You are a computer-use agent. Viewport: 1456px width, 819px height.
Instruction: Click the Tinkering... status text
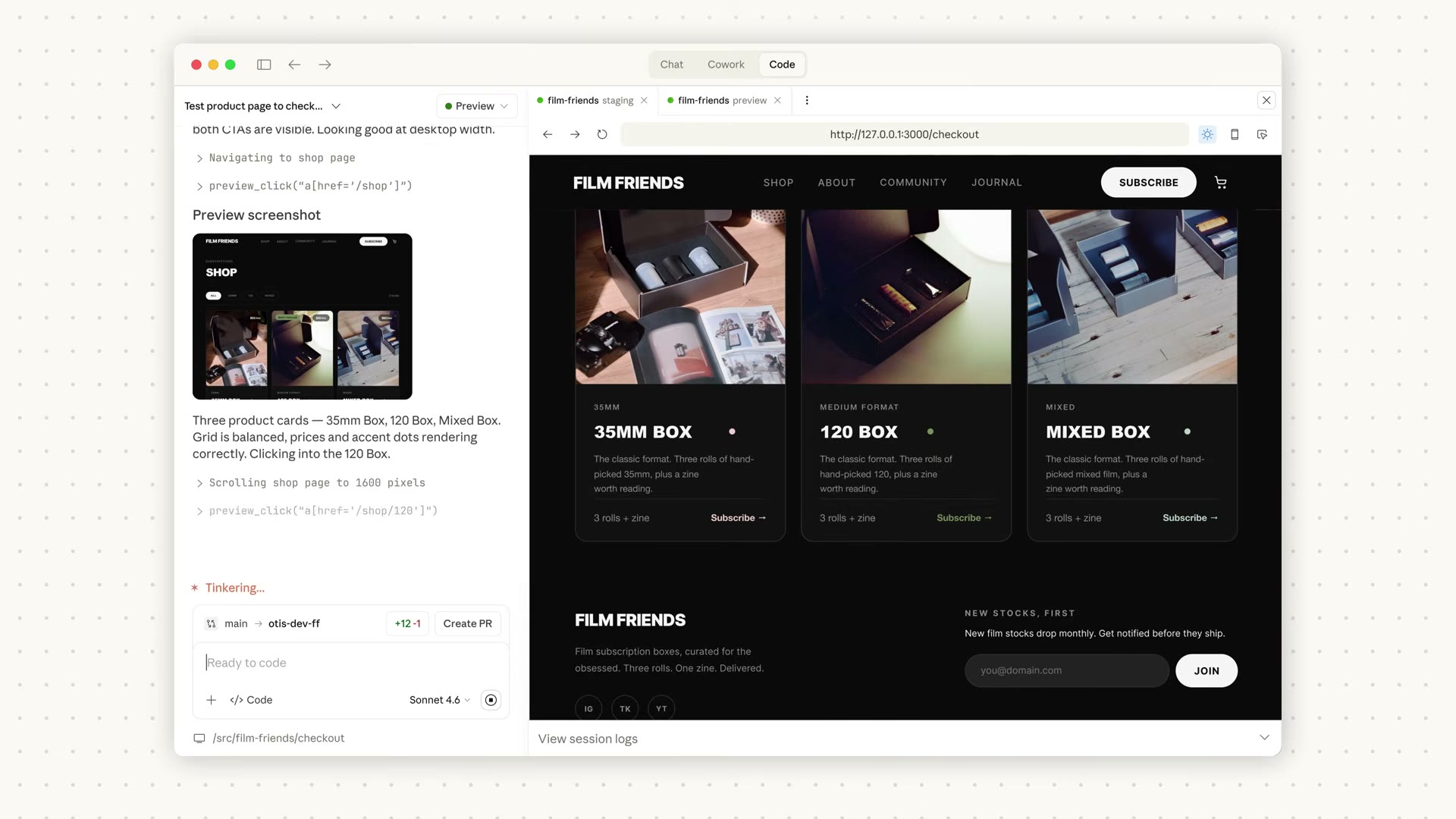click(235, 588)
